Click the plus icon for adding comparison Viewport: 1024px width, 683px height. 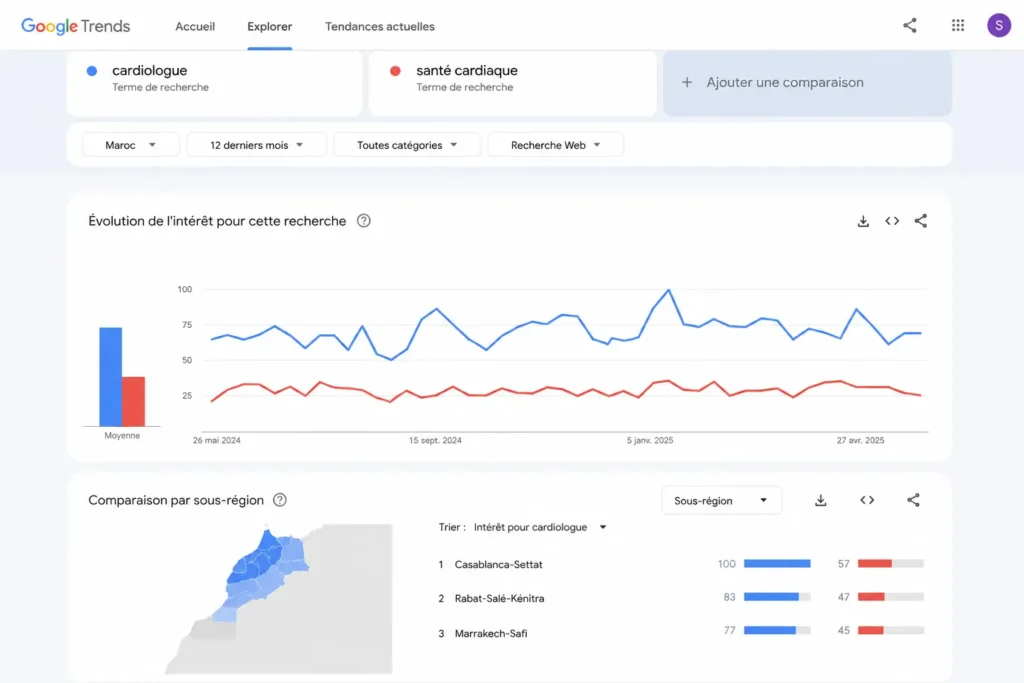pyautogui.click(x=687, y=83)
